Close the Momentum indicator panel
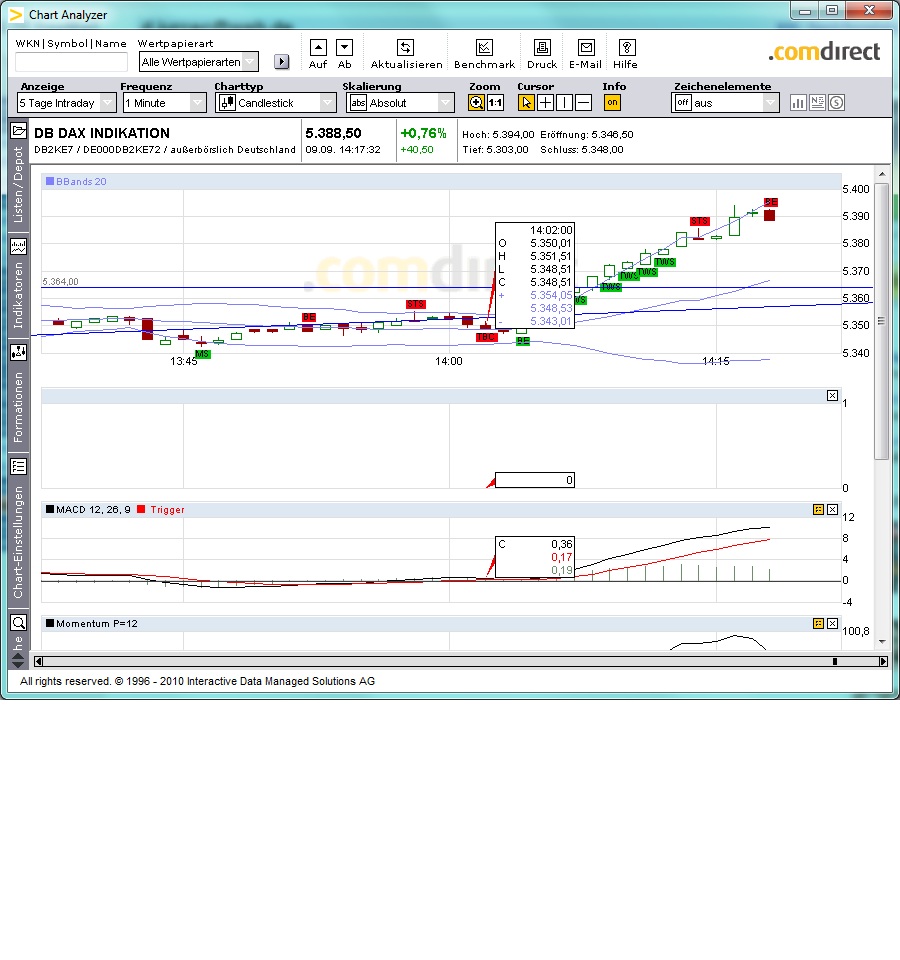The width and height of the screenshot is (900, 960). point(833,623)
